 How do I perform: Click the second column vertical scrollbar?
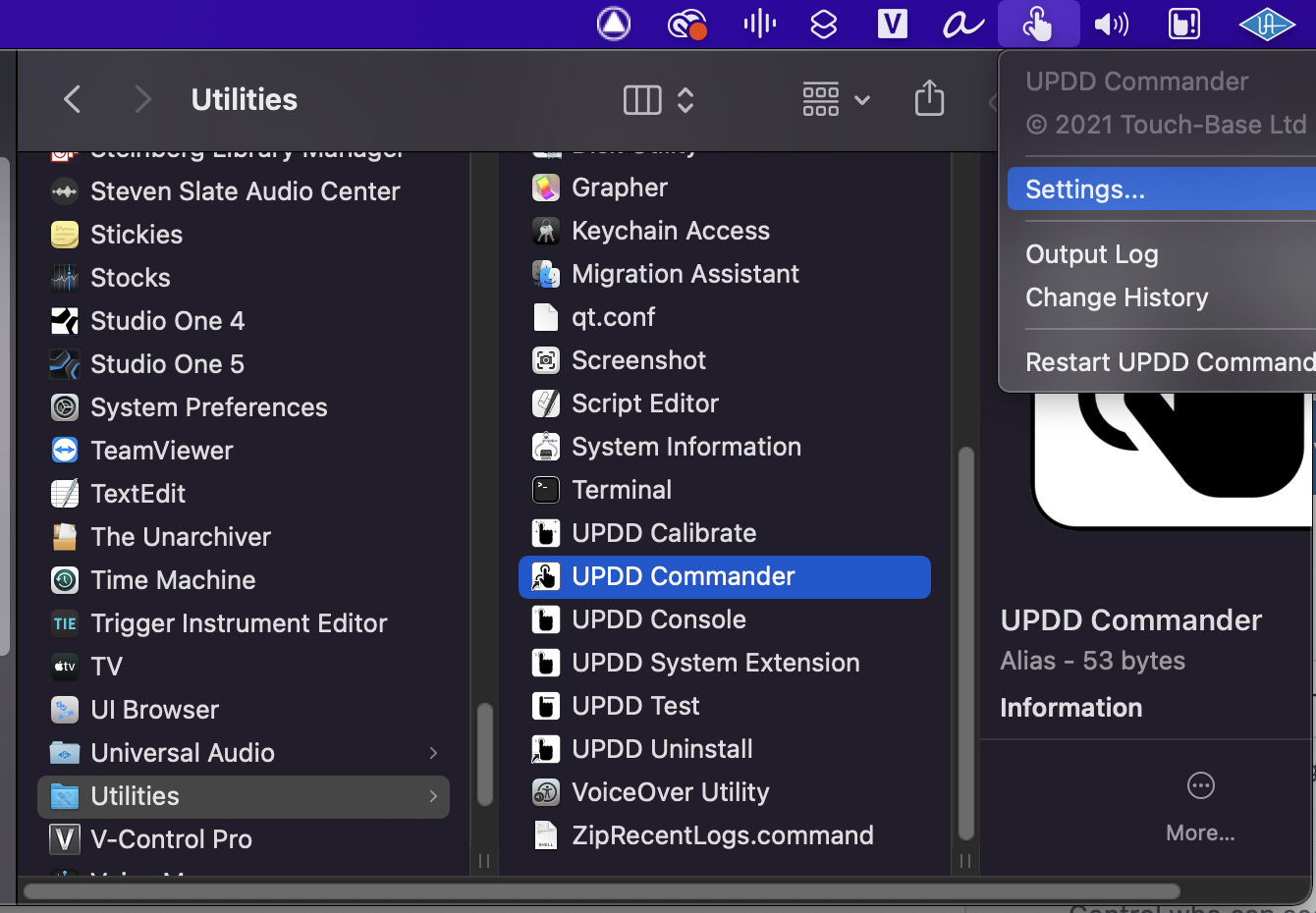pyautogui.click(x=965, y=643)
